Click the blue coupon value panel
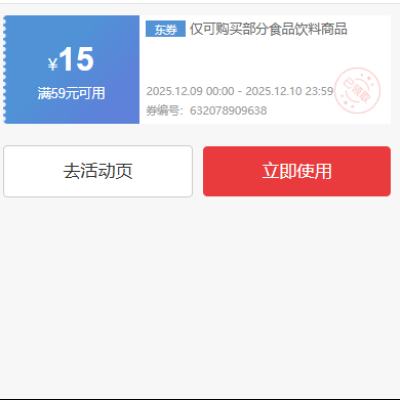 click(x=71, y=69)
